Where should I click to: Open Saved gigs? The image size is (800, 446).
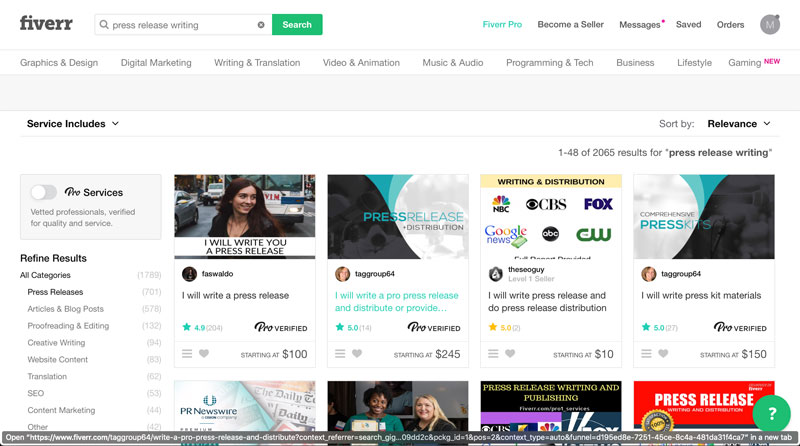click(x=688, y=24)
